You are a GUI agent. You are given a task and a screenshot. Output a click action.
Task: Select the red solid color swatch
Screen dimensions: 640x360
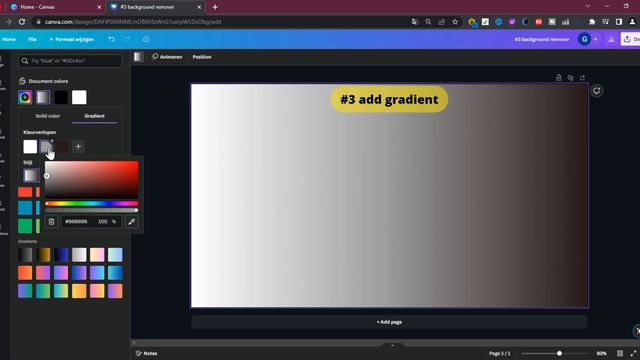coord(25,192)
